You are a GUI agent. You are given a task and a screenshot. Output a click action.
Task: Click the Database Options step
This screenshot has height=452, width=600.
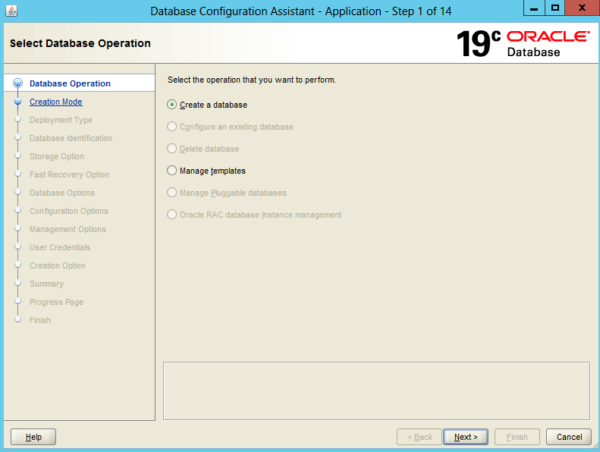pyautogui.click(x=62, y=193)
